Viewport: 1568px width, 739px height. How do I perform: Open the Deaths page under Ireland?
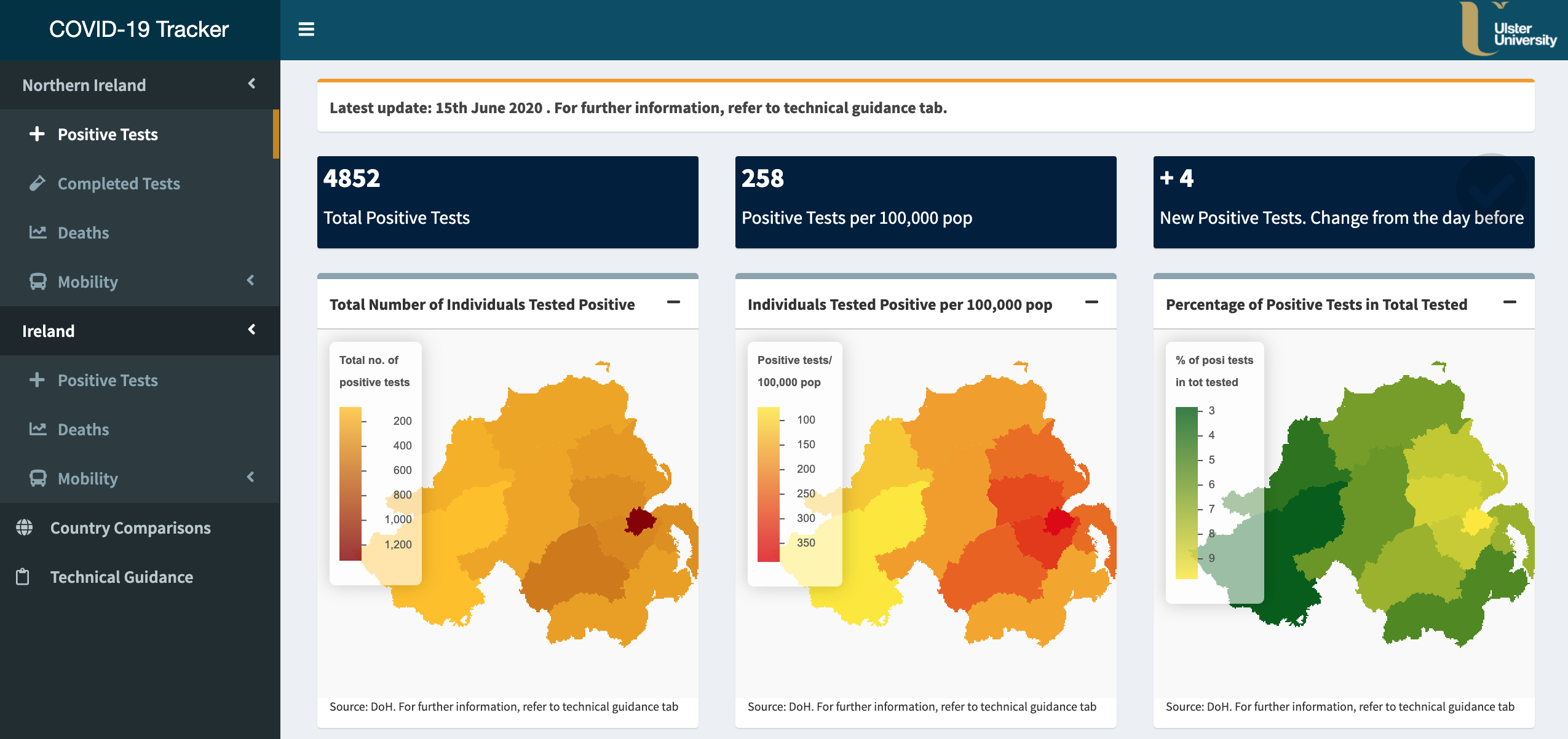(x=82, y=429)
